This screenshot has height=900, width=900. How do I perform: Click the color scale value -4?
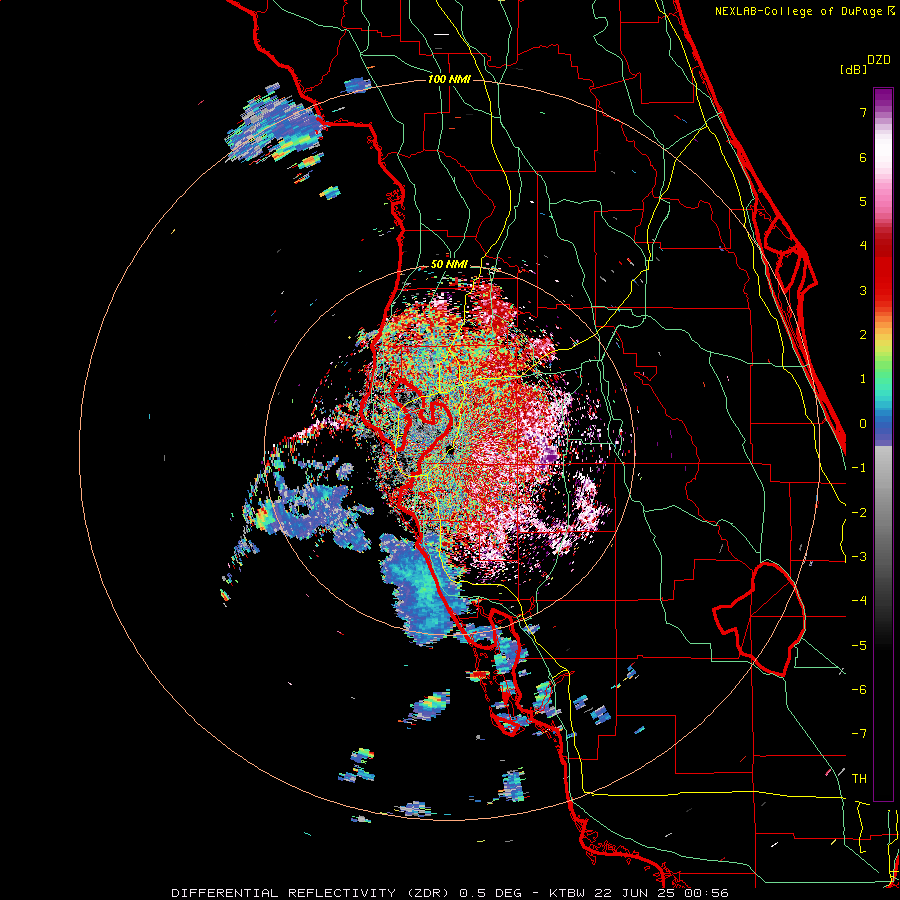click(859, 601)
